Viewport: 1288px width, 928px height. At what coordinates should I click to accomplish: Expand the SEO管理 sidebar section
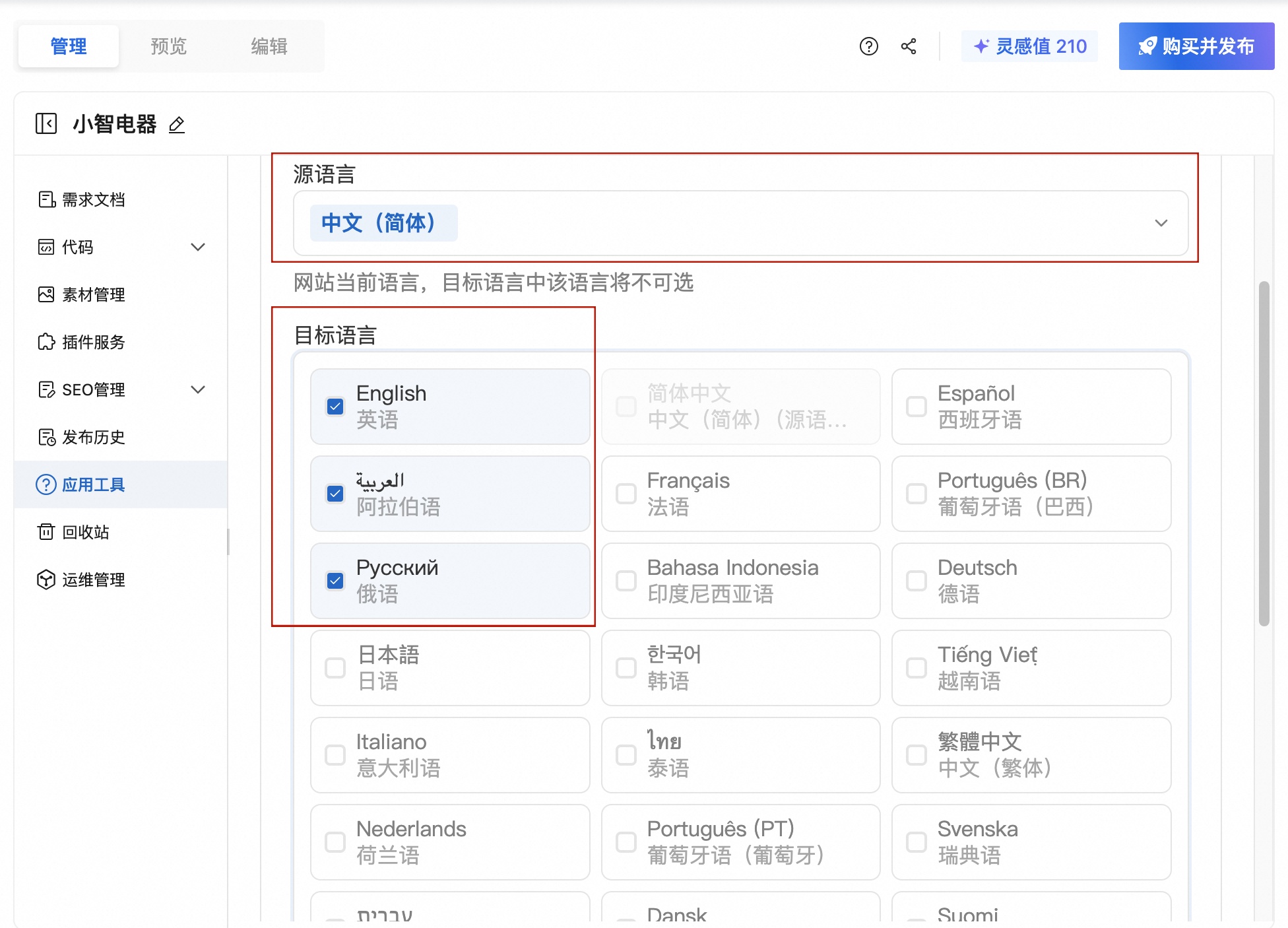pyautogui.click(x=198, y=389)
